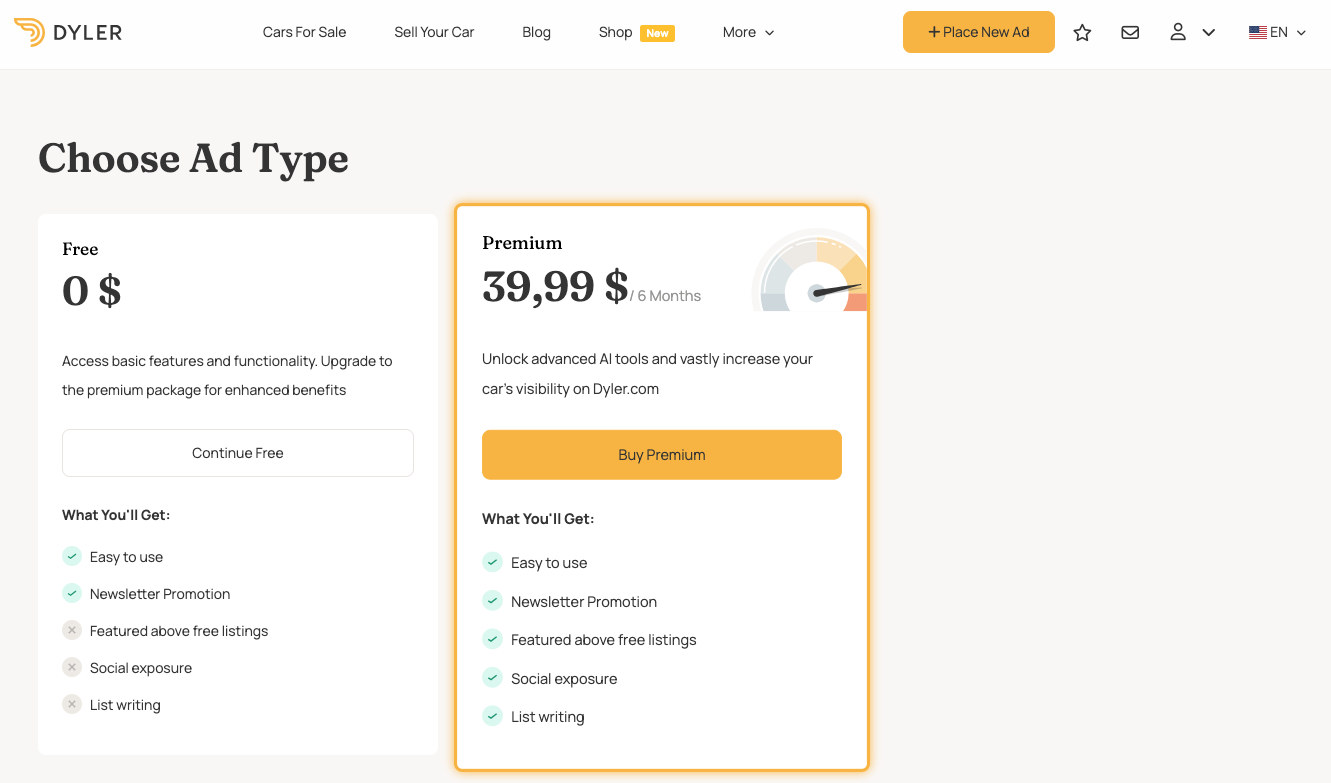Click check icon beside Free Easy to use
This screenshot has width=1331, height=783.
click(72, 556)
